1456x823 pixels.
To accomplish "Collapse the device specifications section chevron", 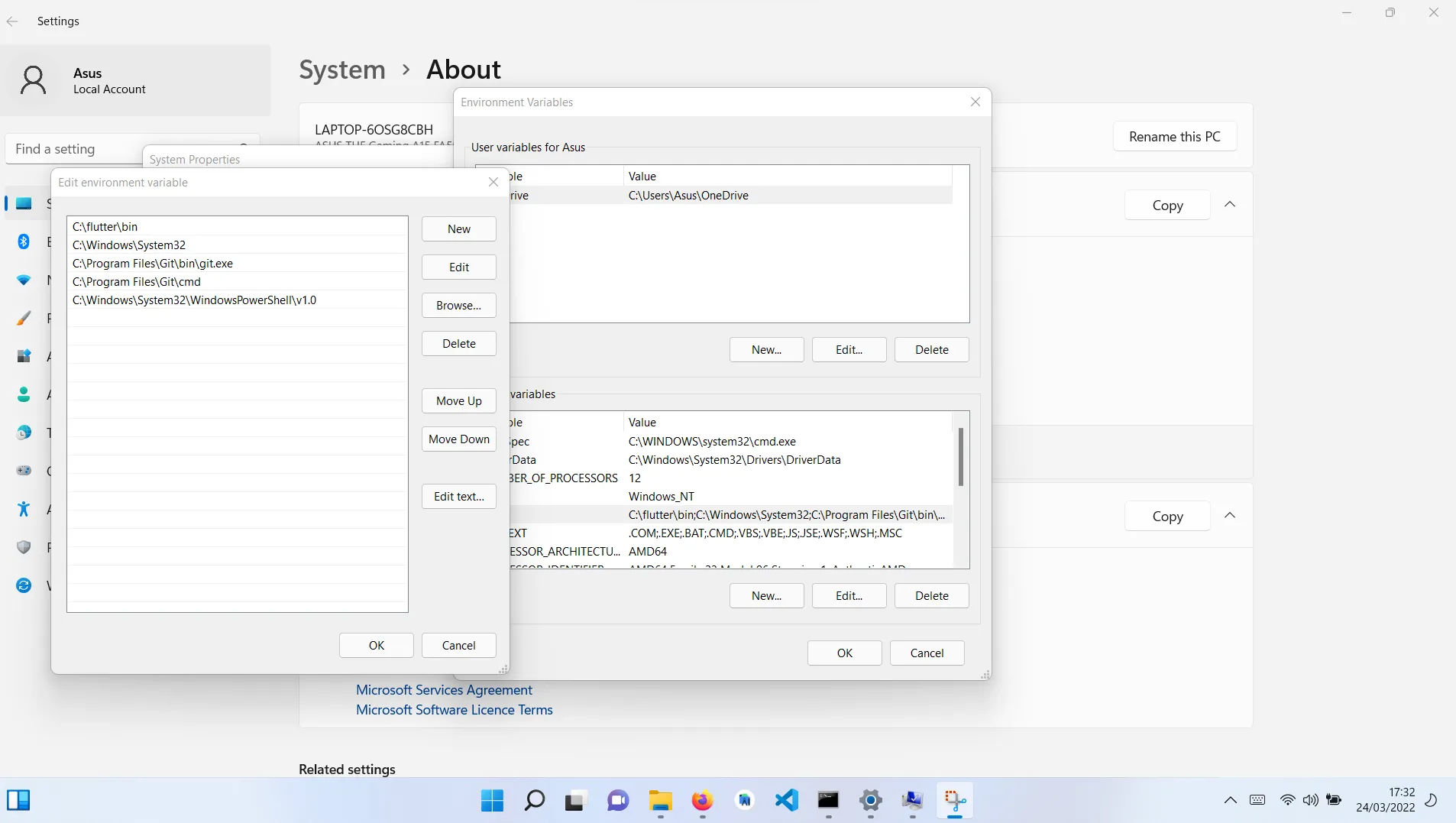I will 1230,205.
